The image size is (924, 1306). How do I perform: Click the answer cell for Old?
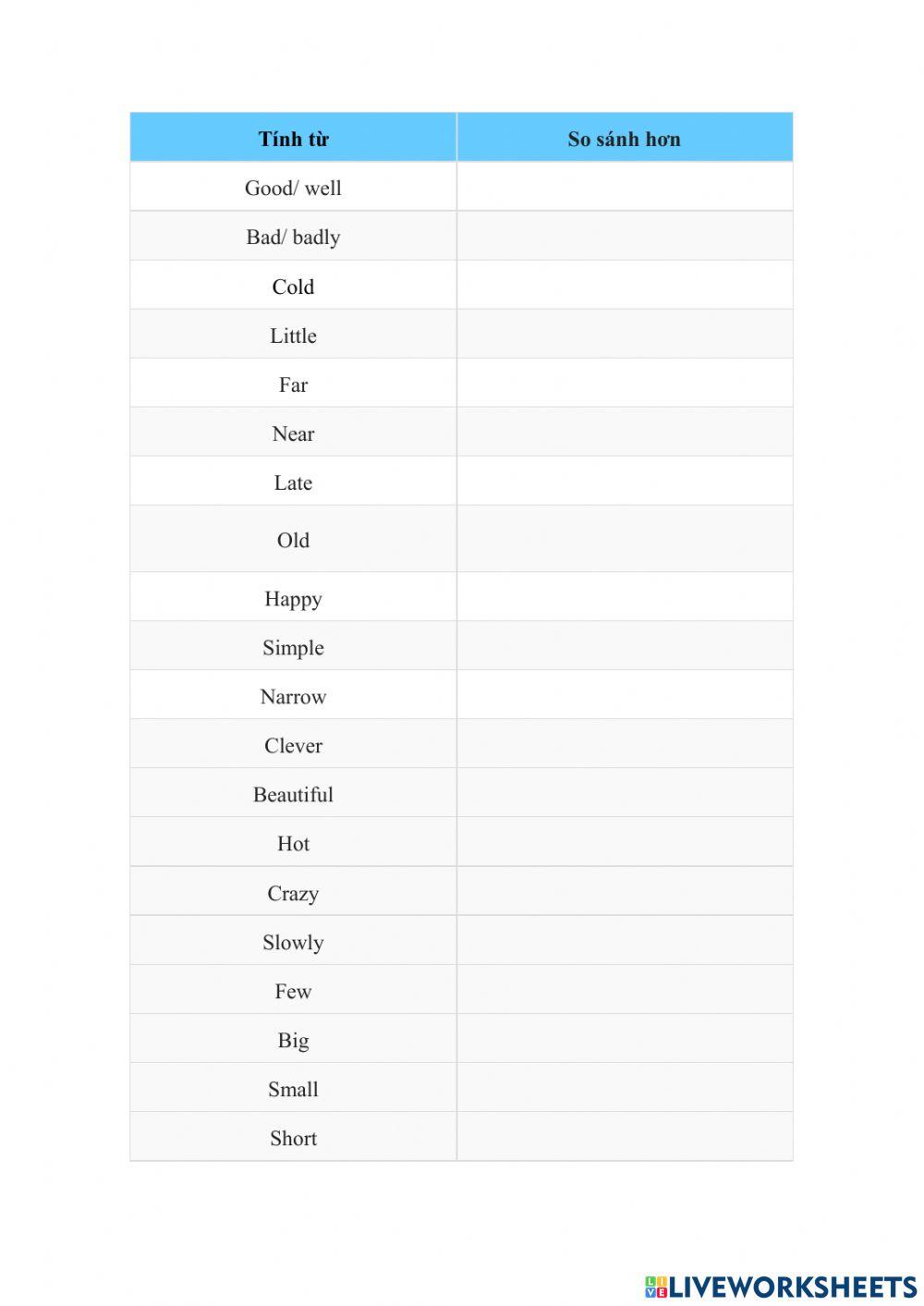(x=625, y=539)
